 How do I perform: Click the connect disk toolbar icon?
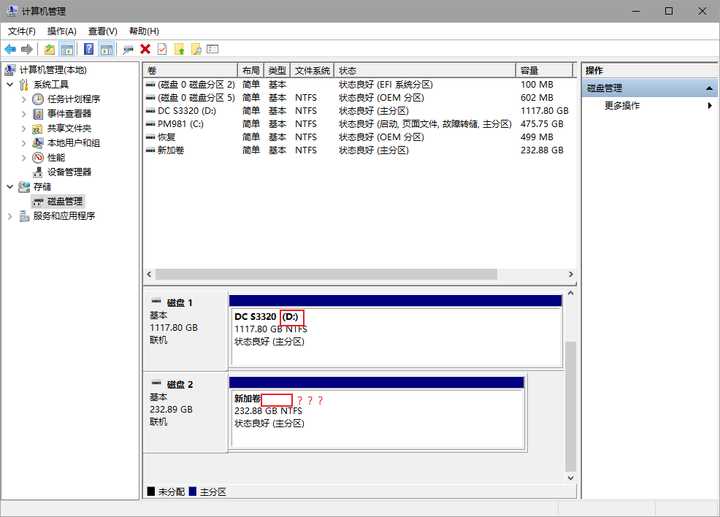(x=128, y=49)
